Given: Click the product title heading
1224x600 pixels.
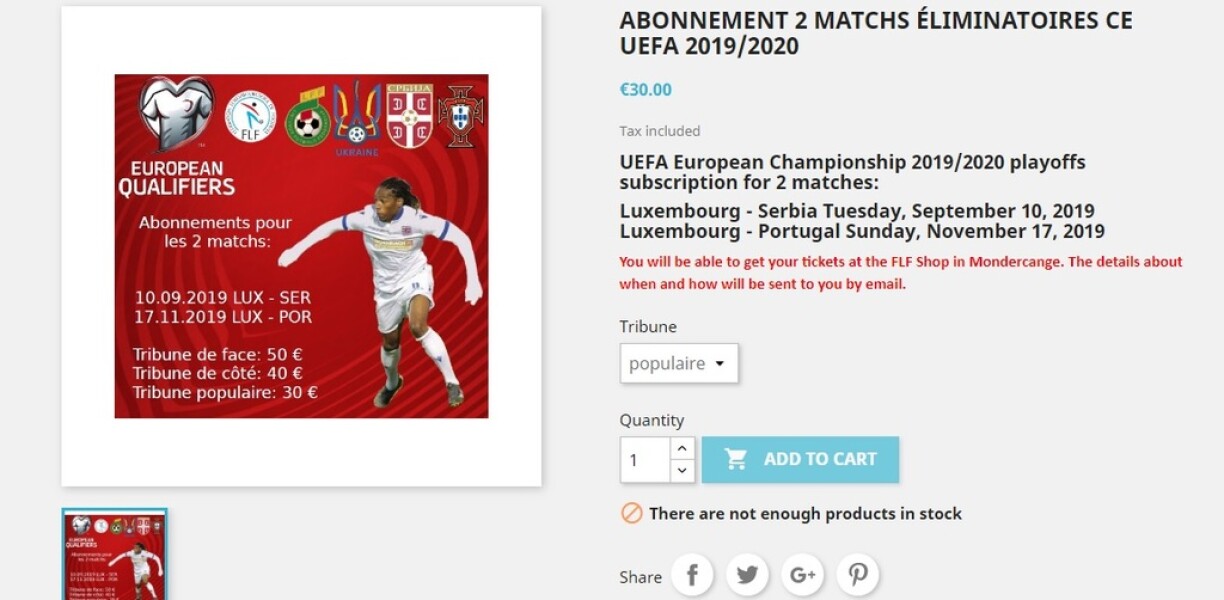Looking at the screenshot, I should tap(875, 33).
